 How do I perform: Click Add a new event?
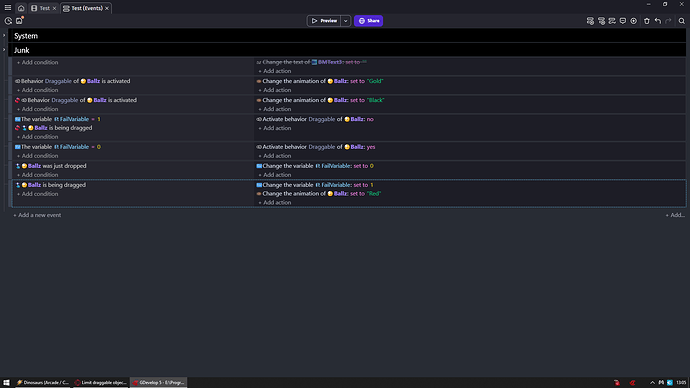point(37,215)
